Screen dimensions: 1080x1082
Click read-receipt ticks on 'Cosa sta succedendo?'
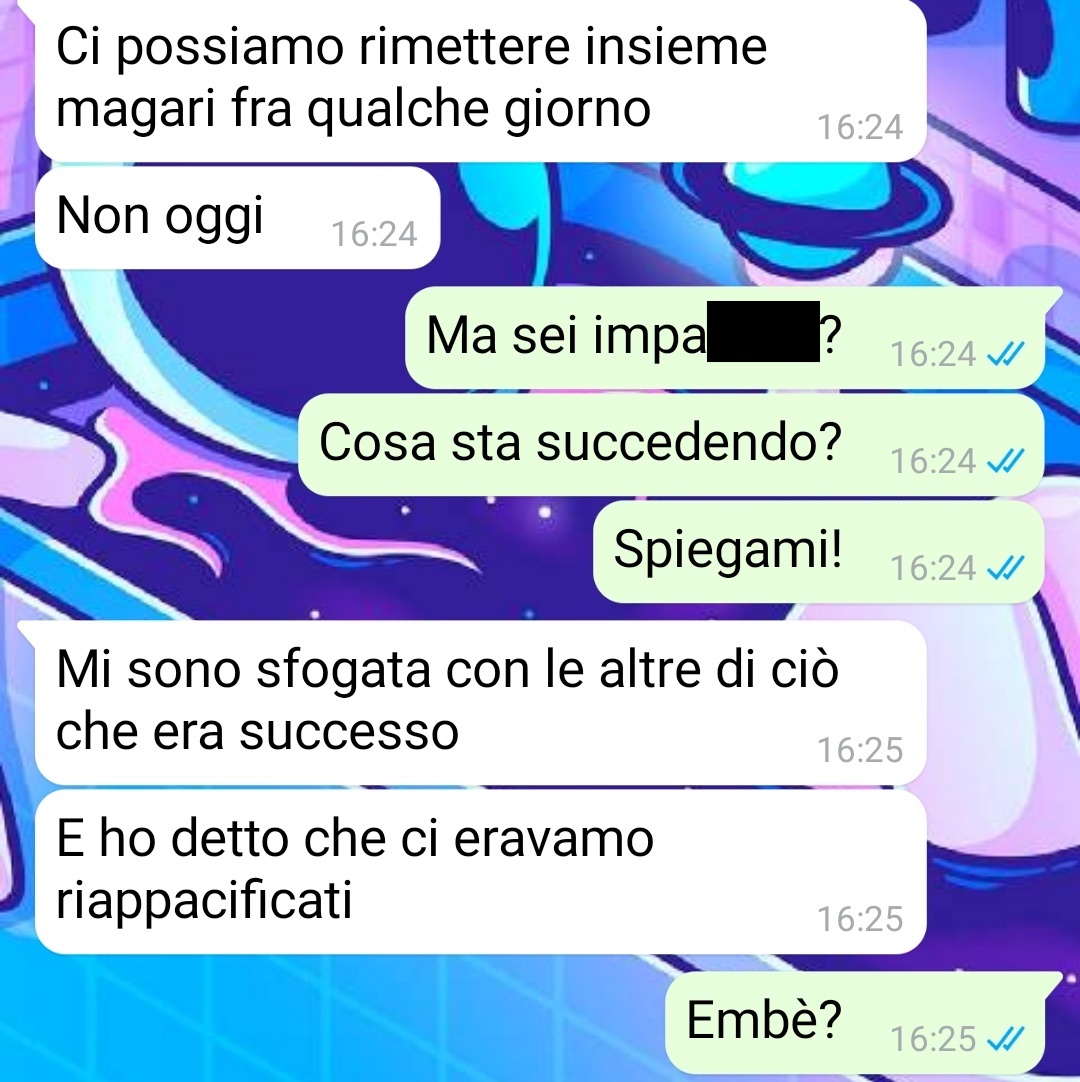coord(1005,462)
